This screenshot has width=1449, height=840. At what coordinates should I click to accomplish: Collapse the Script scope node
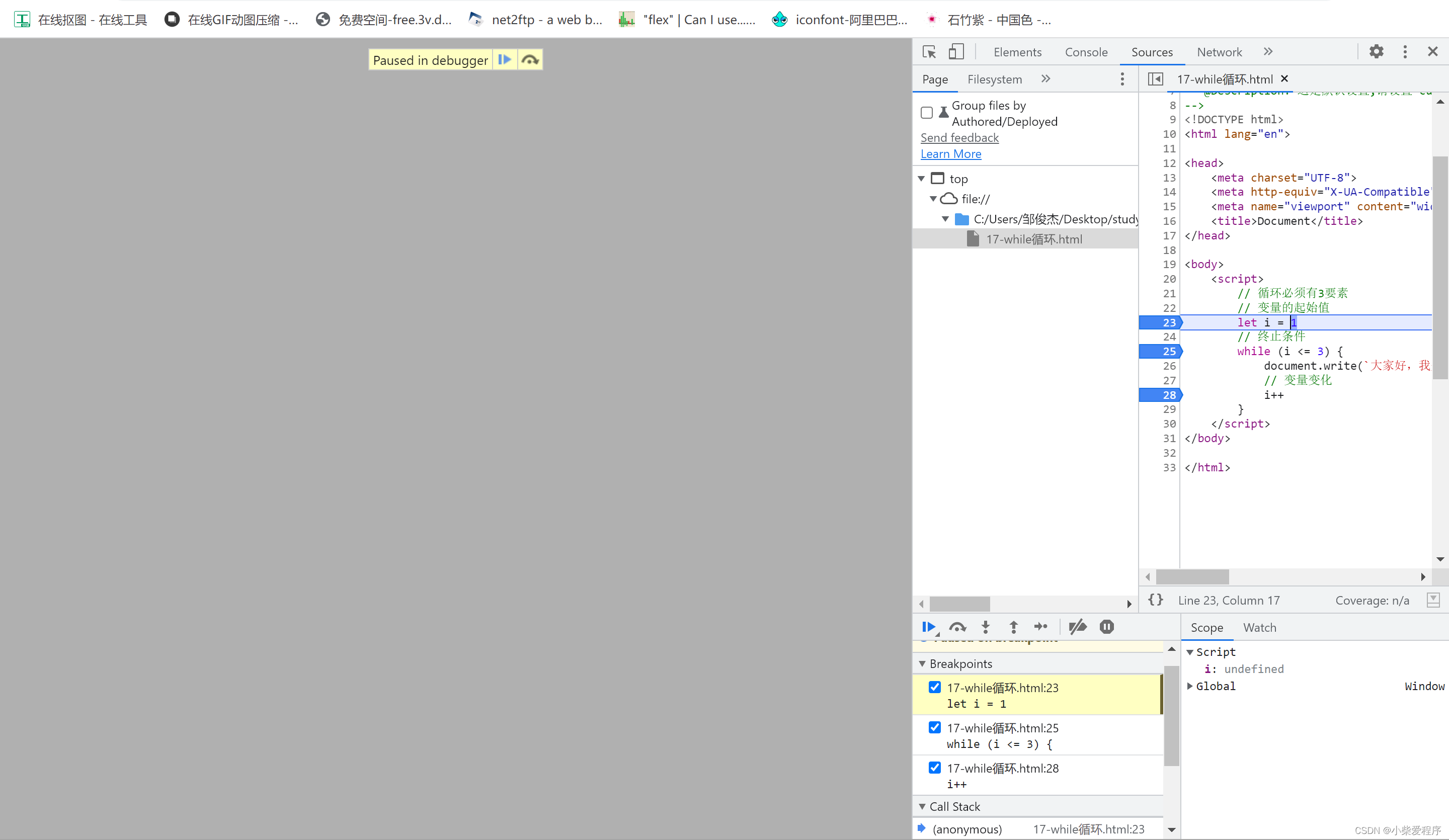point(1189,652)
